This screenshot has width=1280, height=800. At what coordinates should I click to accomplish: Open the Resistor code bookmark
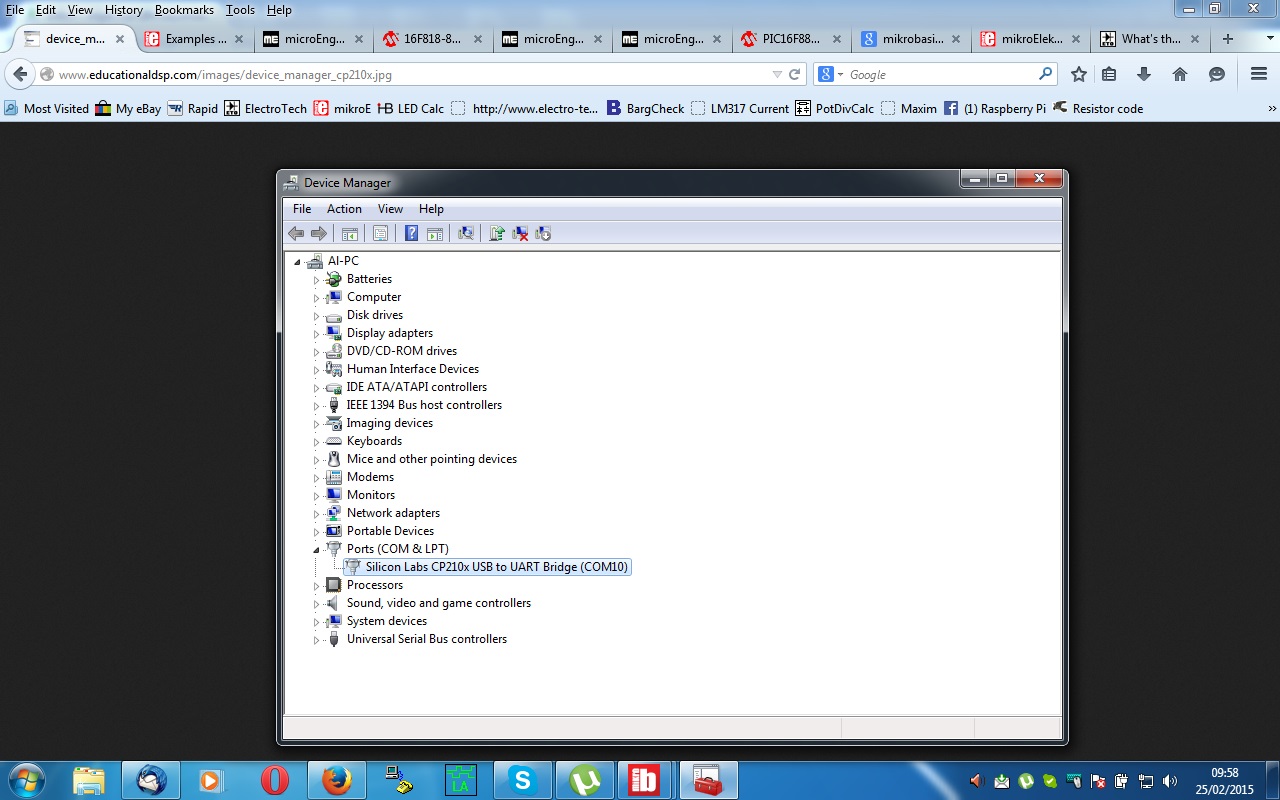tap(1098, 108)
